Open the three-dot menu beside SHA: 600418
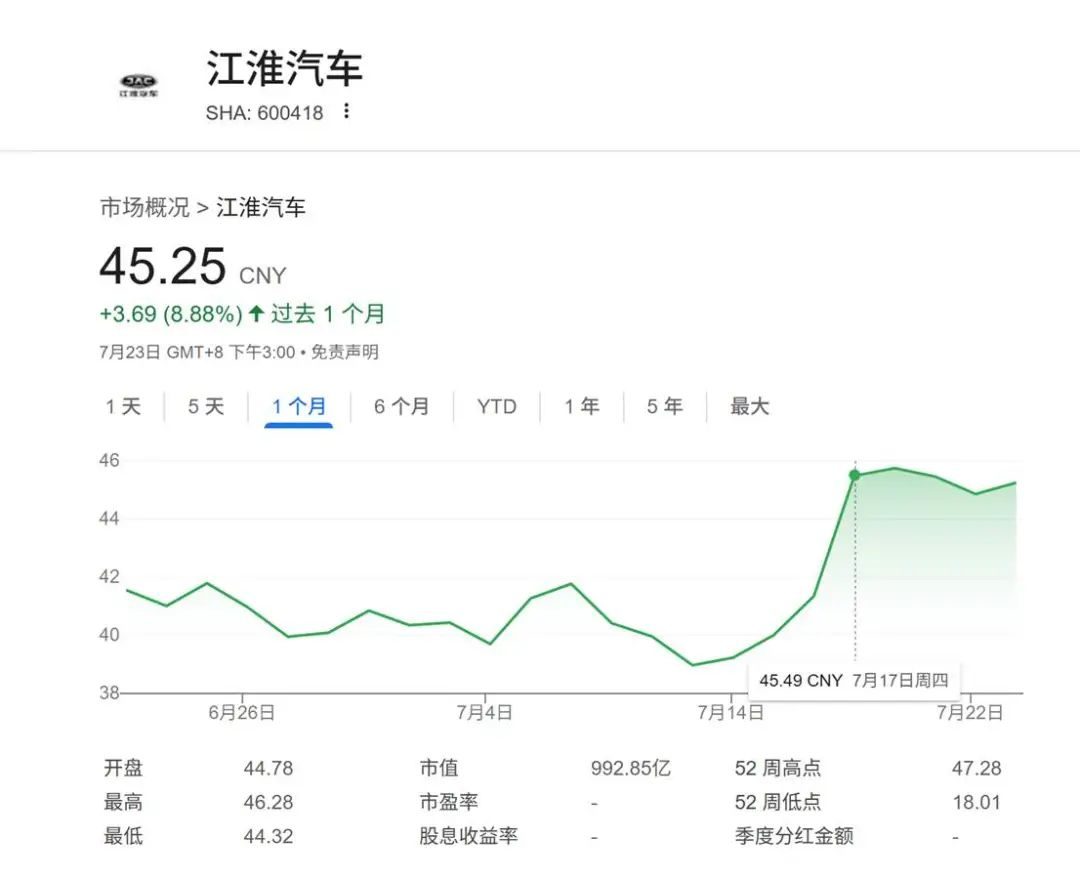The height and width of the screenshot is (880, 1080). [346, 111]
